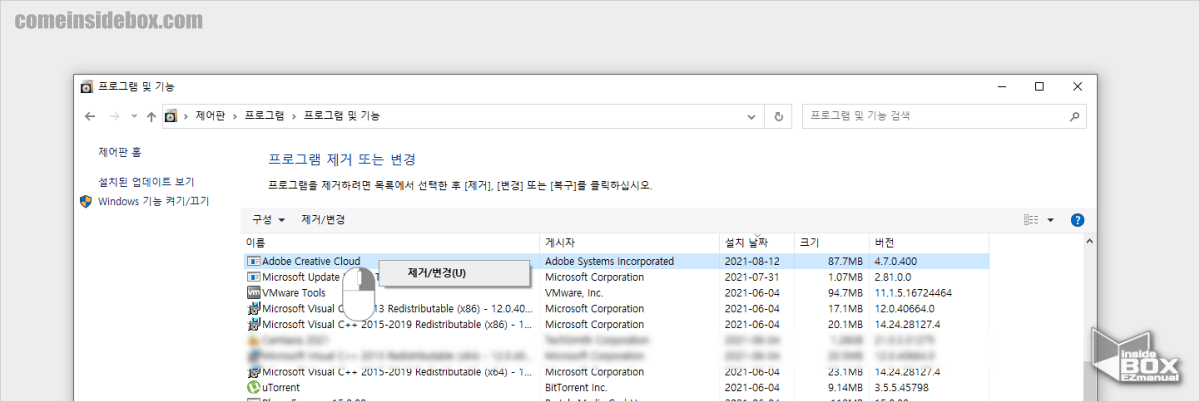
Task: Click the Microsoft Update row icon
Action: click(x=253, y=277)
